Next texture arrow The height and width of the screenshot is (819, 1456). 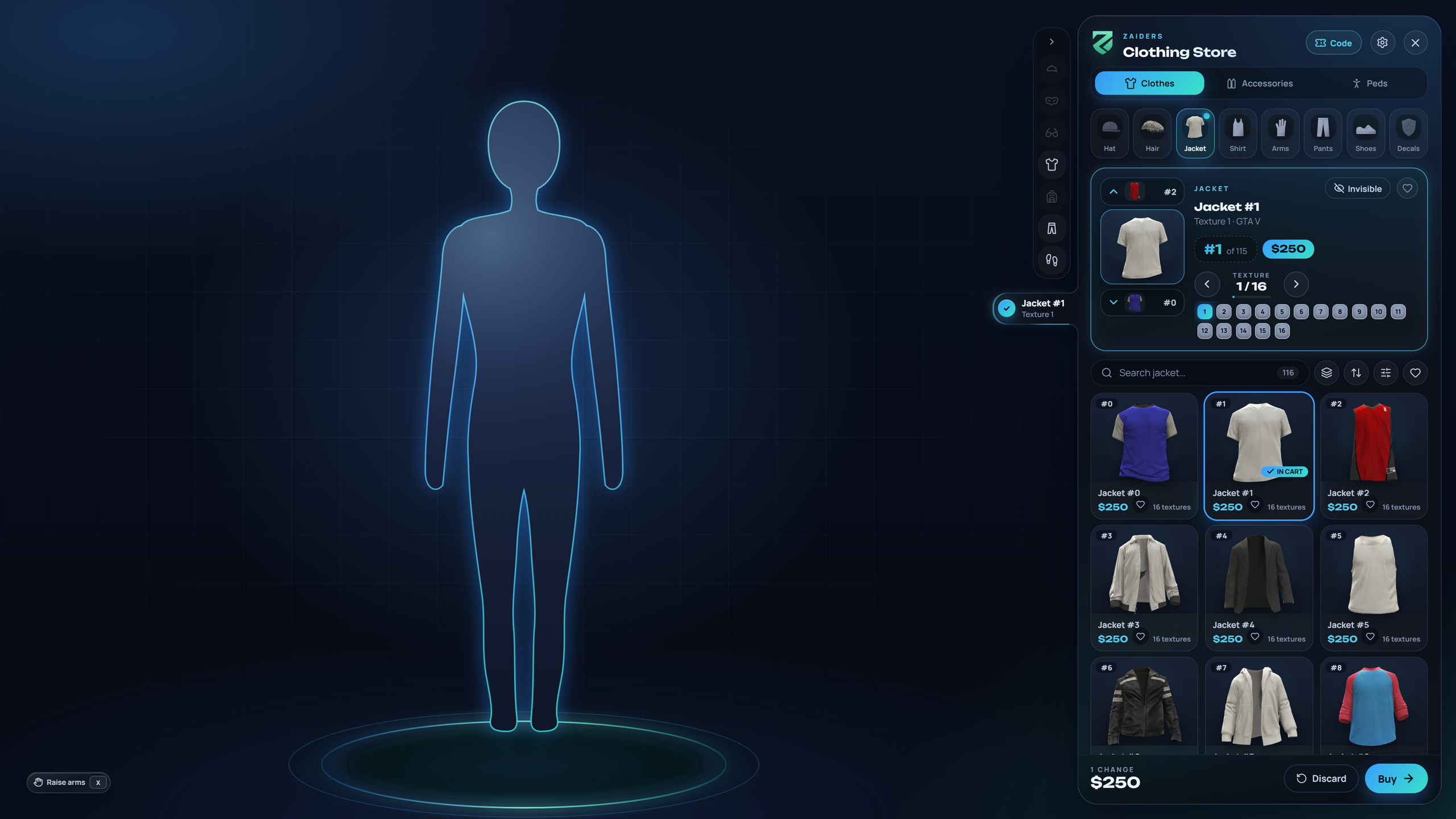1296,284
